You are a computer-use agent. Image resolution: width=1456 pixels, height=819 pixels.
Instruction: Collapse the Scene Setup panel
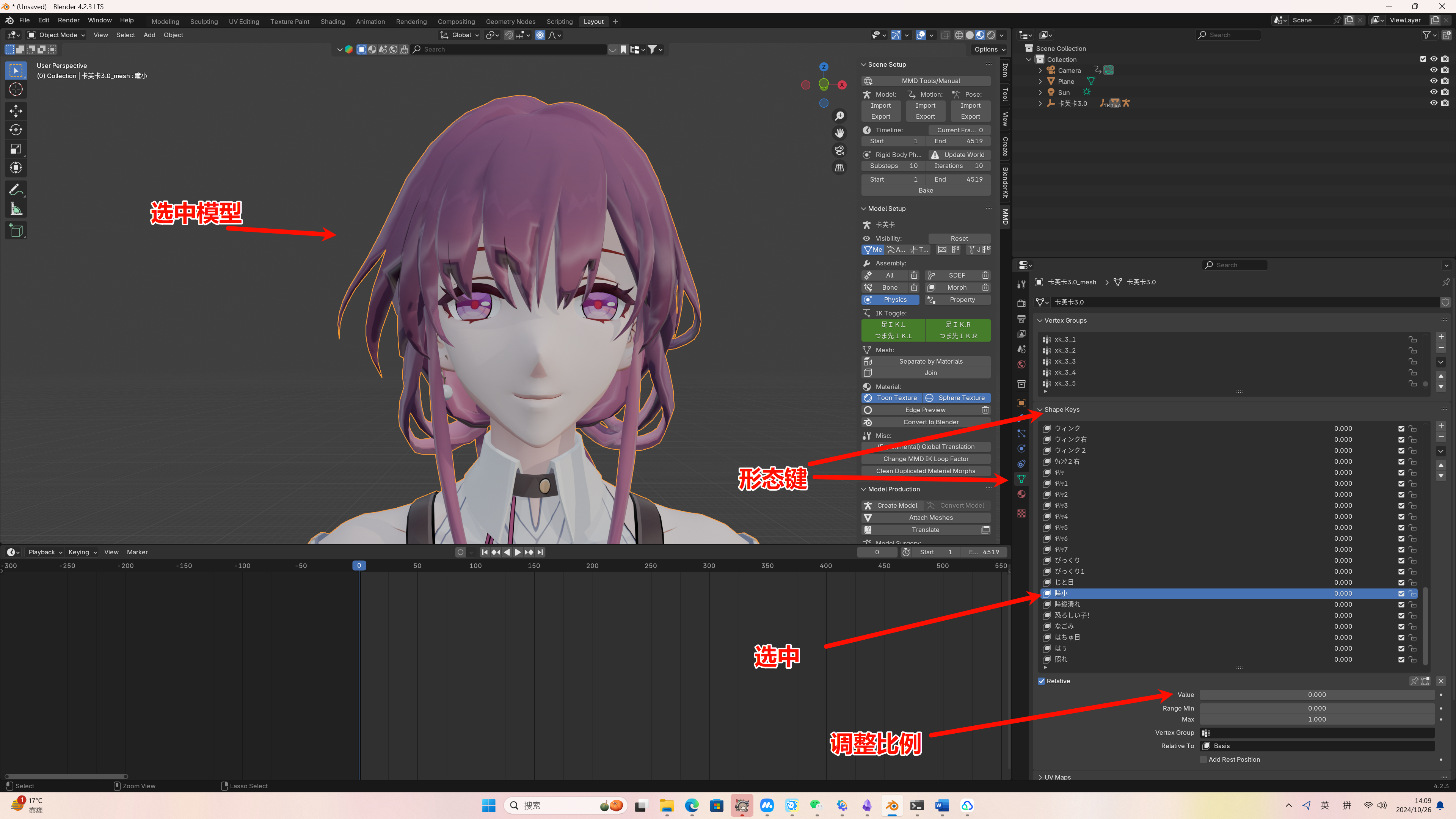tap(863, 64)
